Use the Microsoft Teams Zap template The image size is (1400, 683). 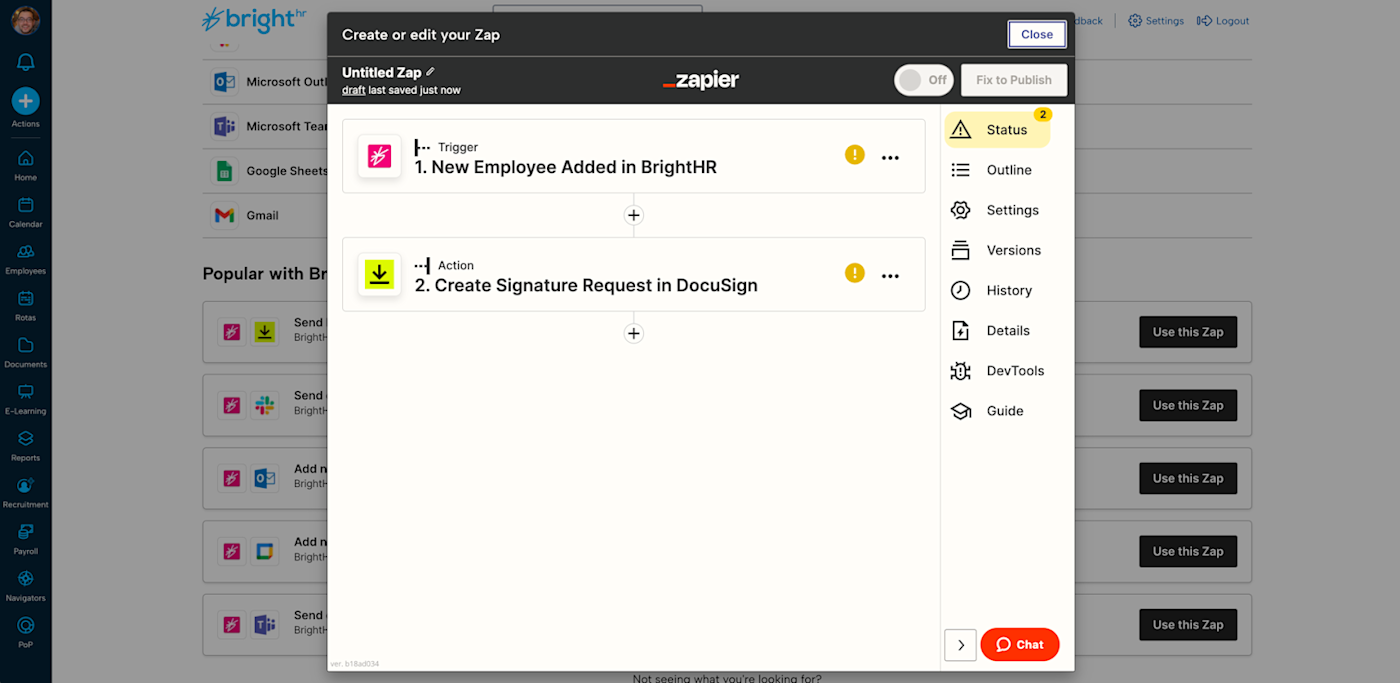pos(1188,624)
